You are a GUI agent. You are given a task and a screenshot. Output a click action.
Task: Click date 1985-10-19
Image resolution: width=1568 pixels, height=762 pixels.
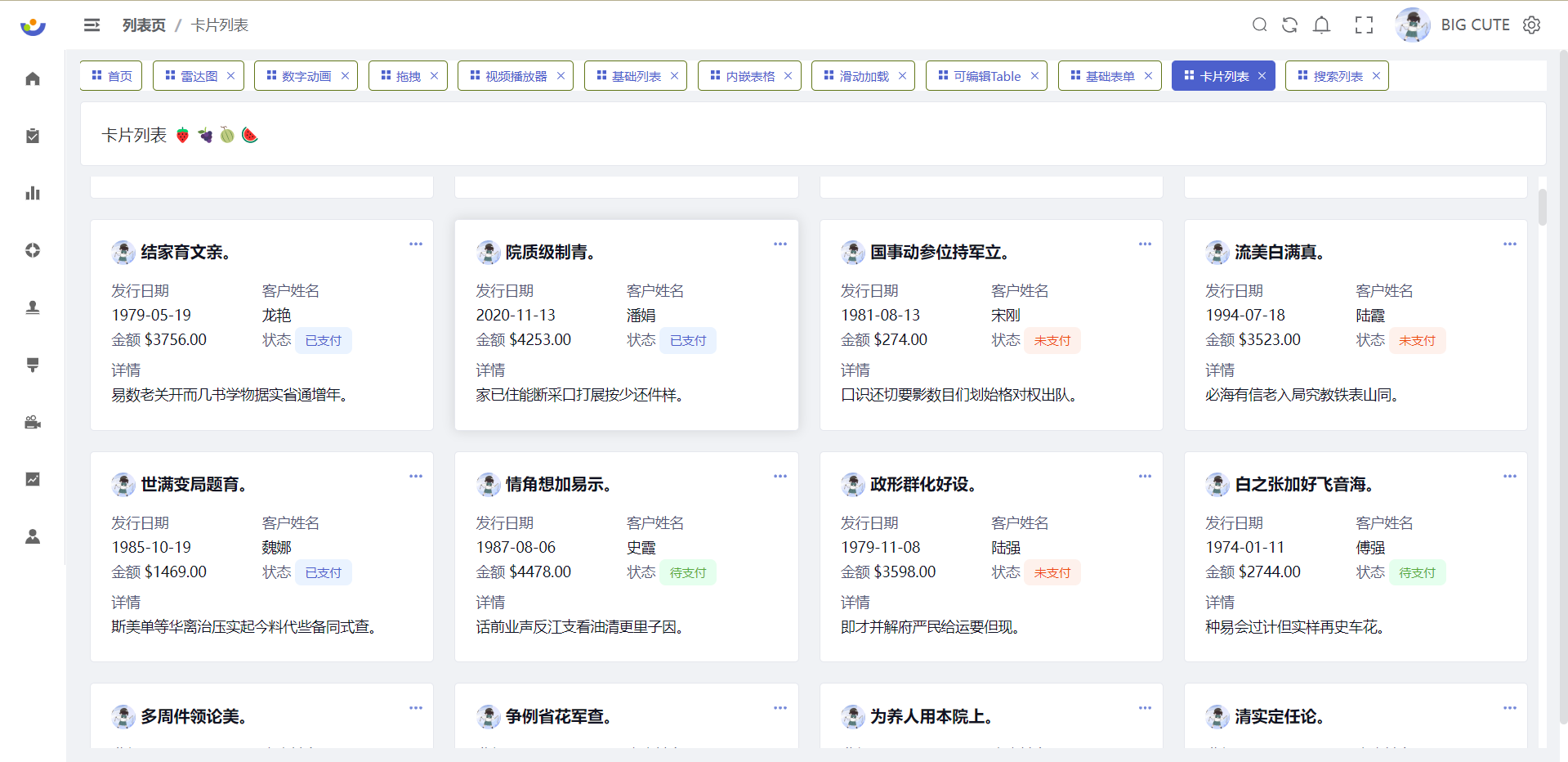pos(151,547)
